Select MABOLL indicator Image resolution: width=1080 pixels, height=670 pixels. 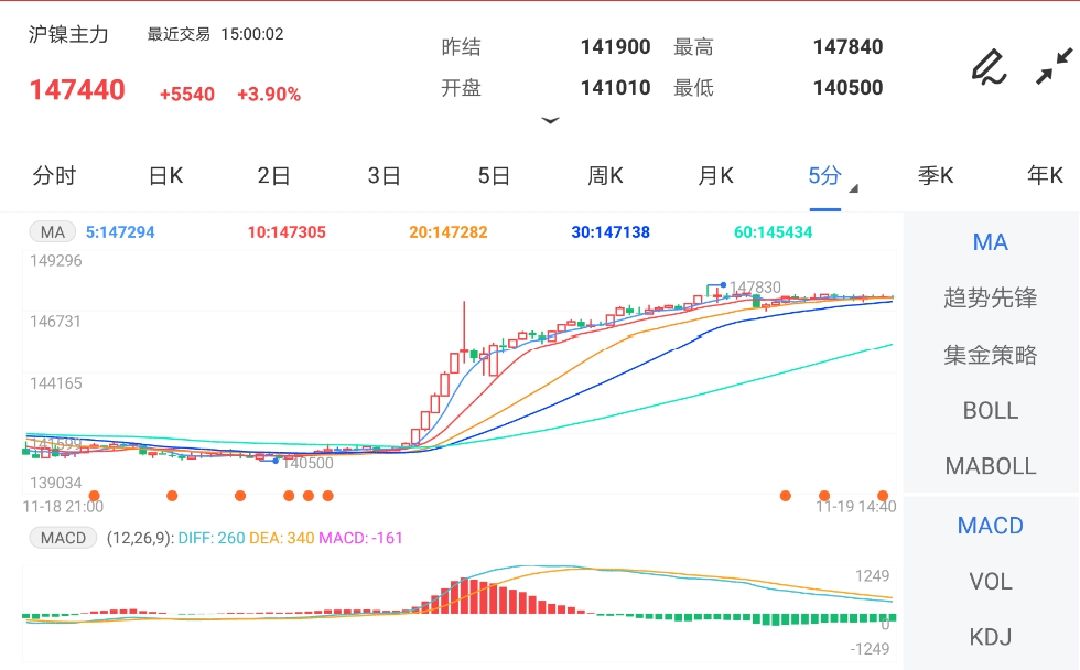point(990,466)
